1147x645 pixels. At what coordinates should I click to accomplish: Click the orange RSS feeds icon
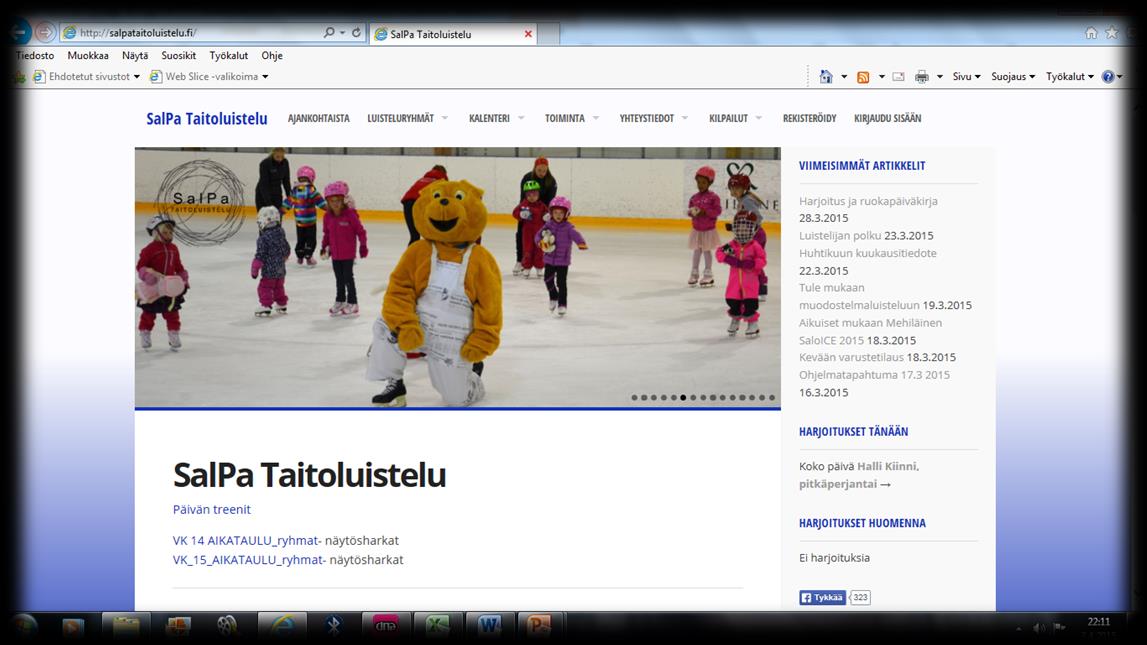tap(863, 77)
